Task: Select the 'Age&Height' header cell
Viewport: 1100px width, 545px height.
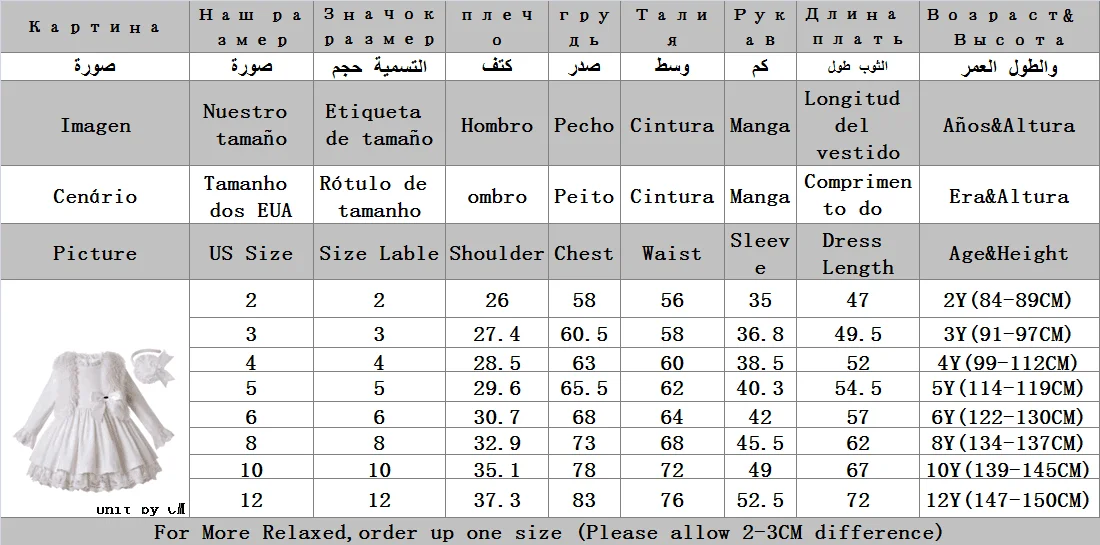Action: [x=1009, y=253]
